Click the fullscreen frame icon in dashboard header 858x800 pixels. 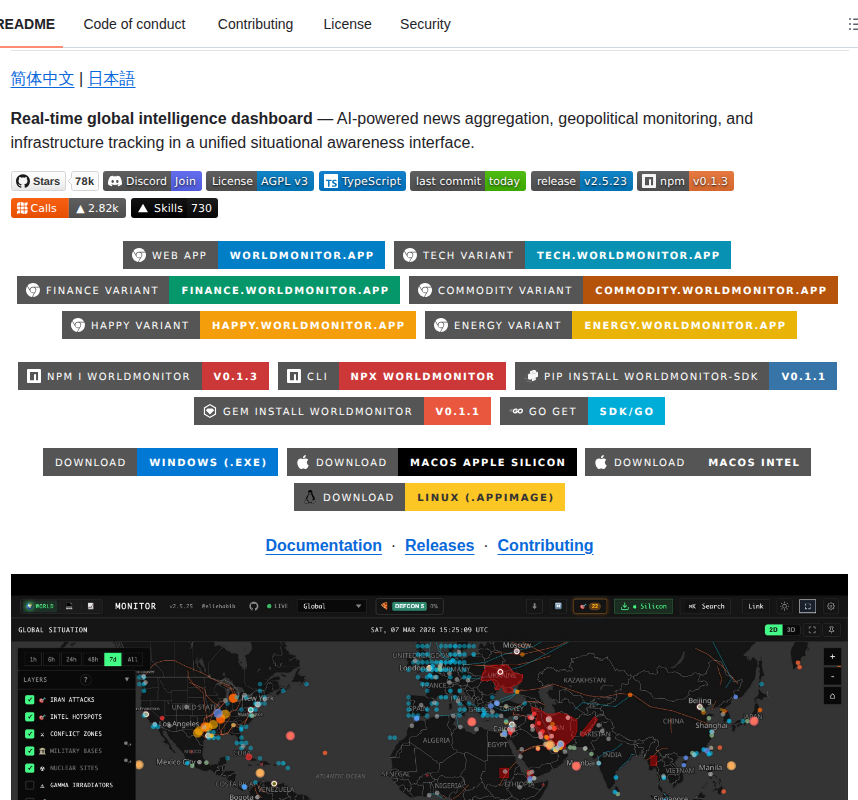click(808, 606)
